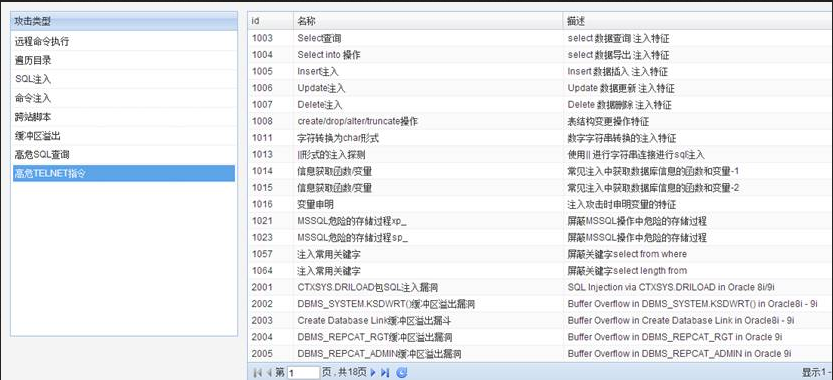Sort by the id column header
Screen dimensions: 833x380
click(x=270, y=21)
